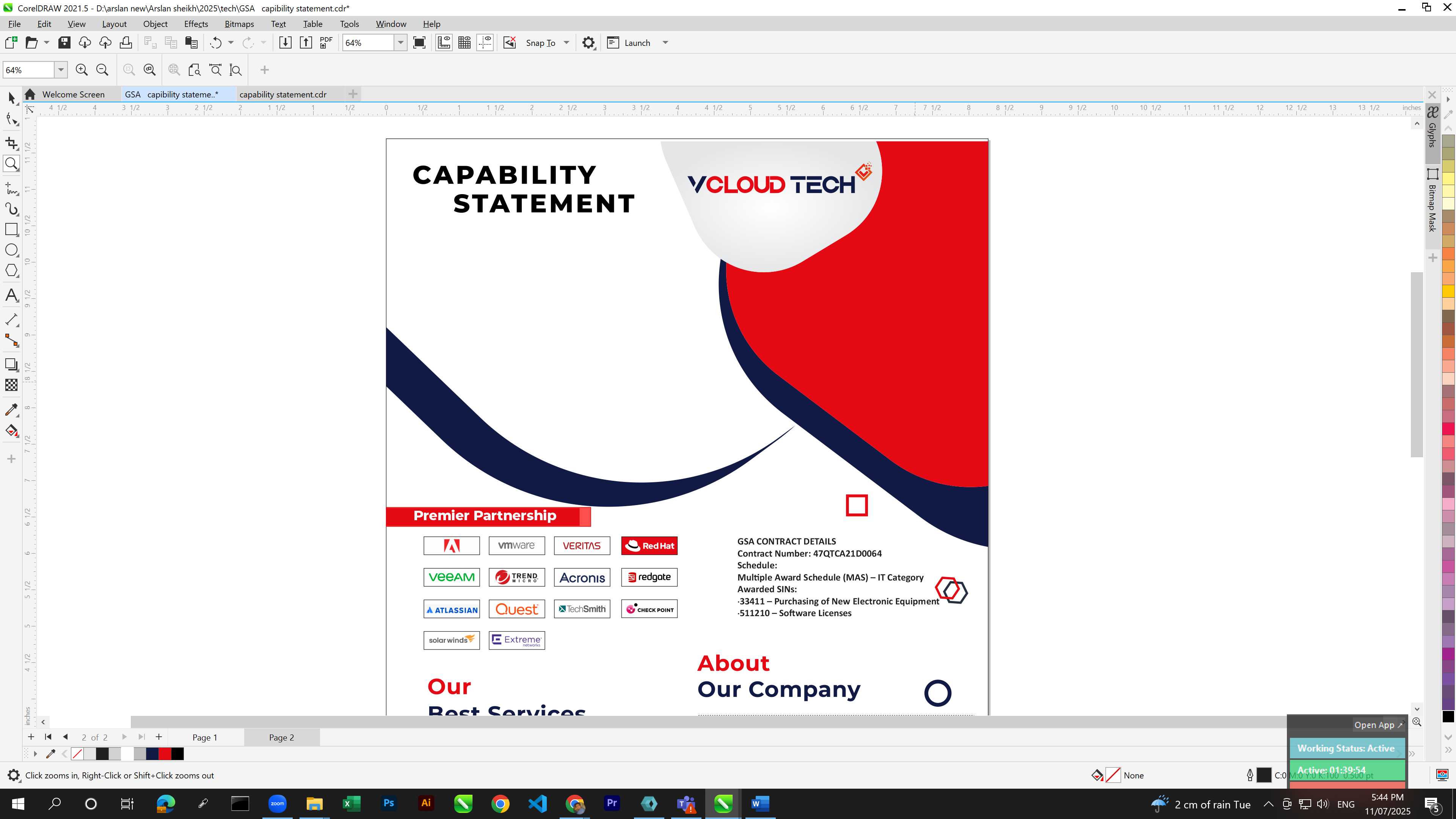Click Publish to PDF icon
This screenshot has width=1456, height=819.
point(326,43)
